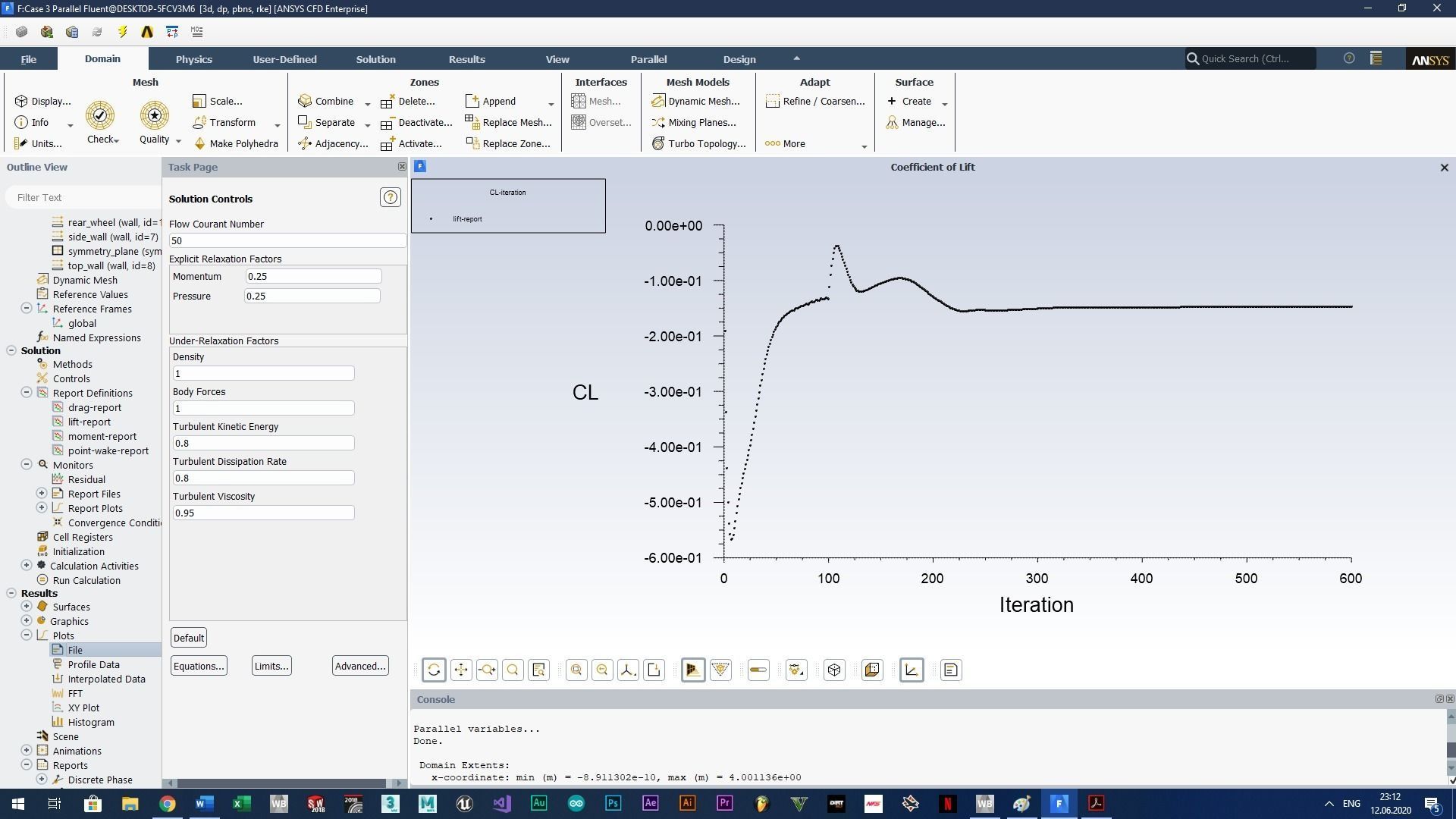Click the rotate view tool icon
The height and width of the screenshot is (819, 1456).
coord(434,670)
